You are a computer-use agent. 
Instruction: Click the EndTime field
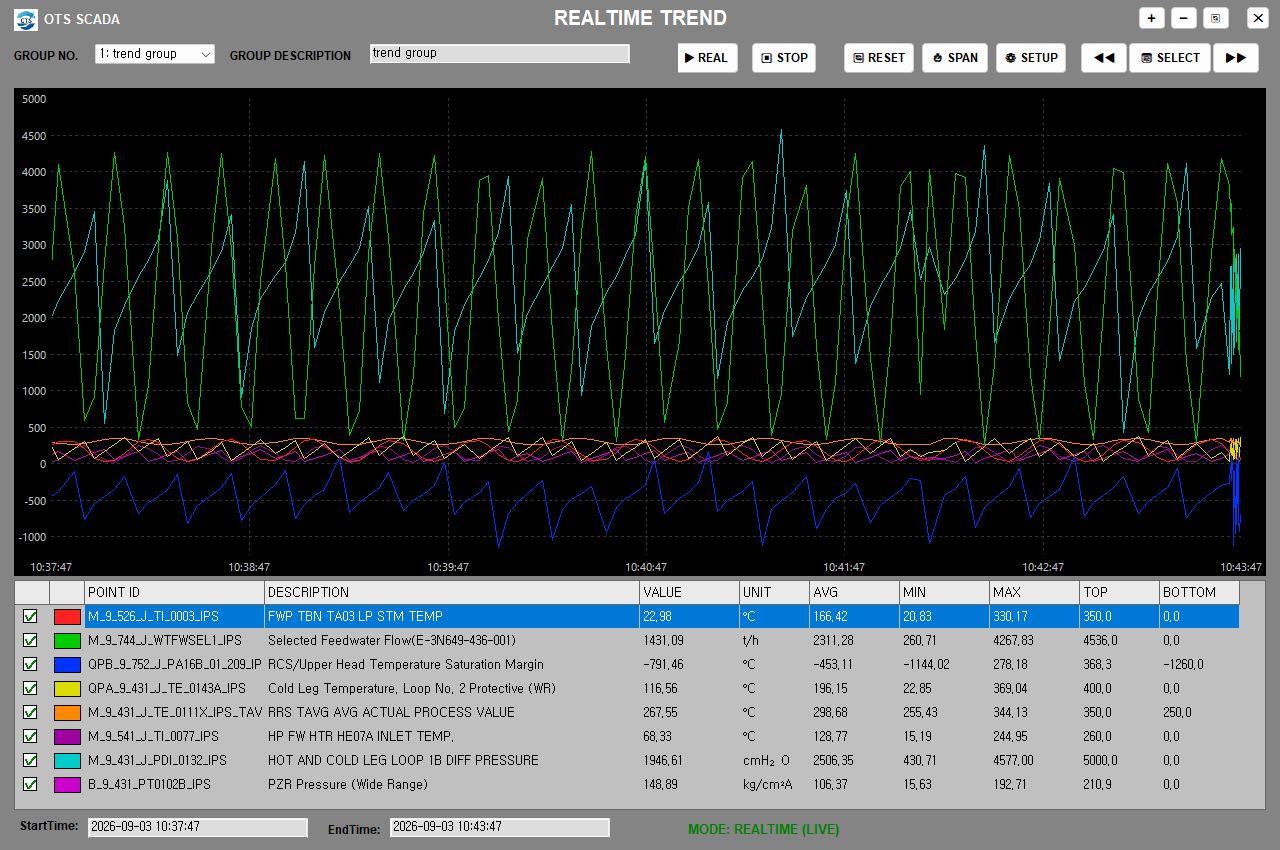[500, 827]
